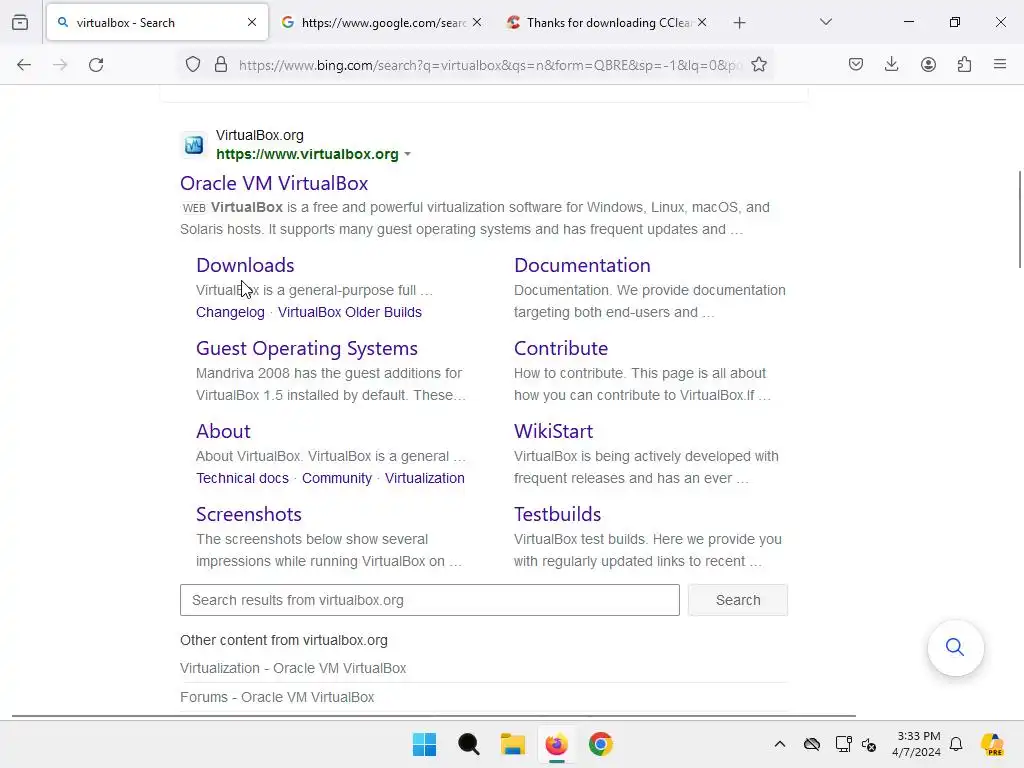Open the Technical docs sublink
The image size is (1024, 768).
[242, 478]
